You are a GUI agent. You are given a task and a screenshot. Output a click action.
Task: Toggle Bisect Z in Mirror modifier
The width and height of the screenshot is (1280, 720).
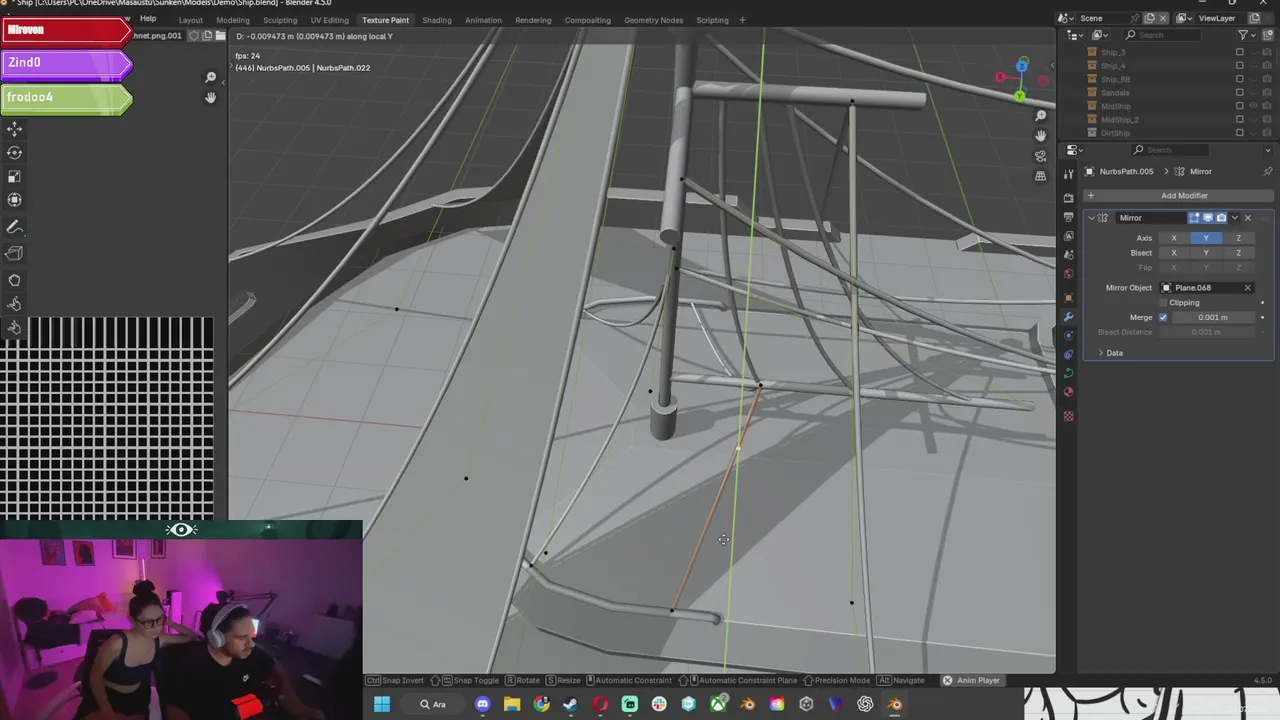coord(1238,253)
